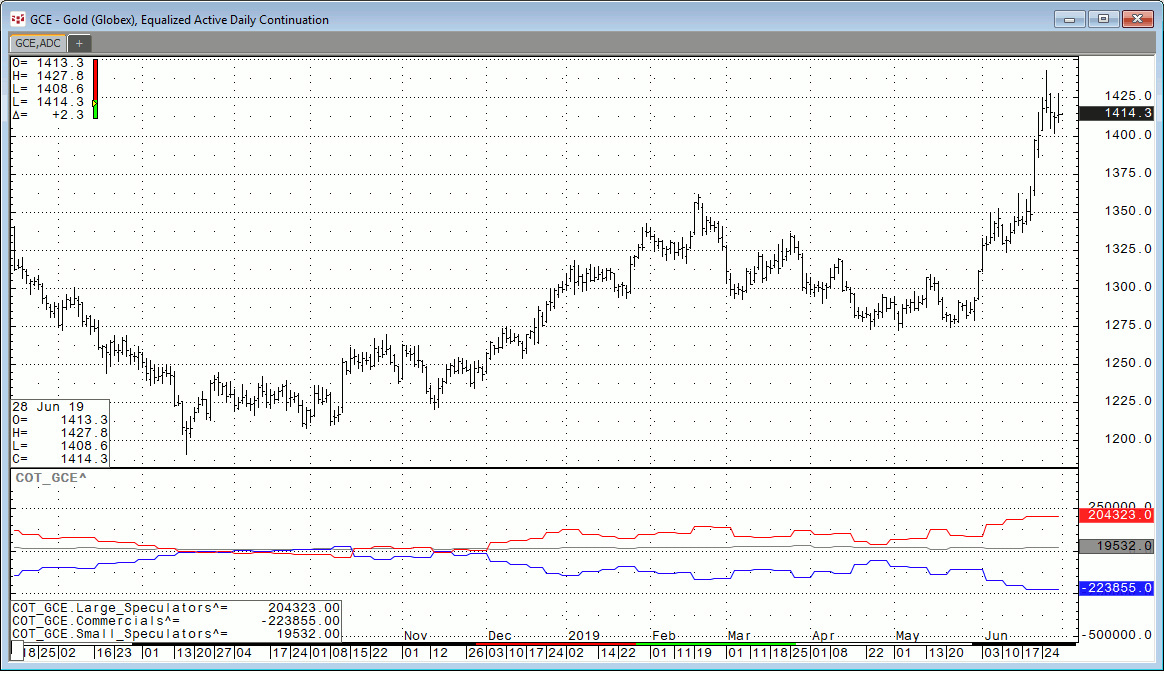Maximize the Gold chart window
Viewport: 1164px width, 674px height.
[x=1103, y=18]
